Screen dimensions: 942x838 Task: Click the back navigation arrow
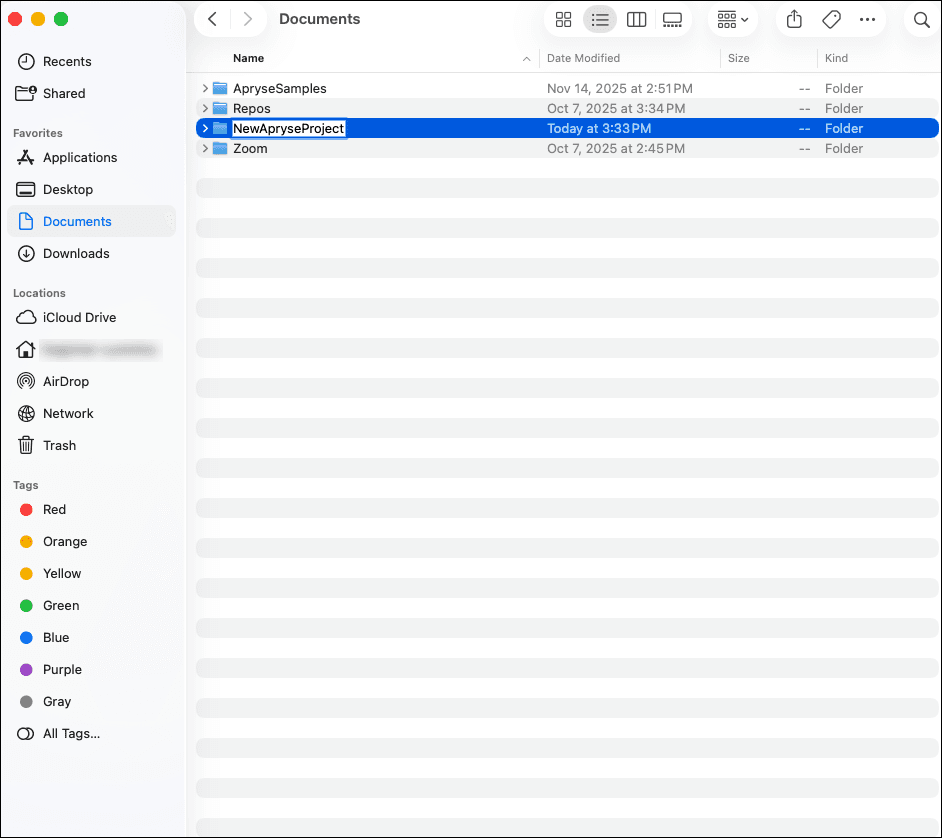[x=212, y=20]
